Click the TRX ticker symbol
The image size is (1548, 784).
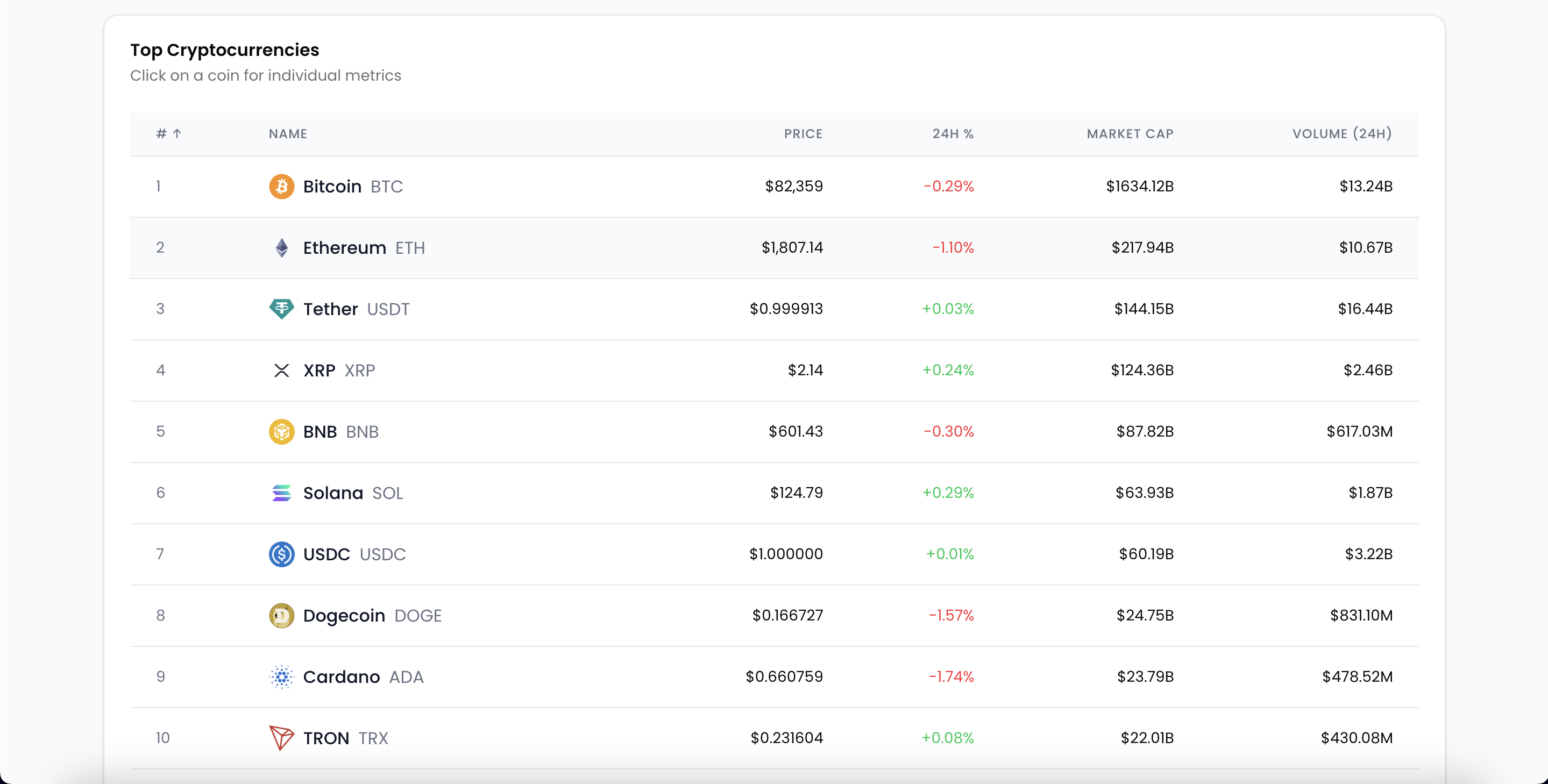tap(373, 738)
